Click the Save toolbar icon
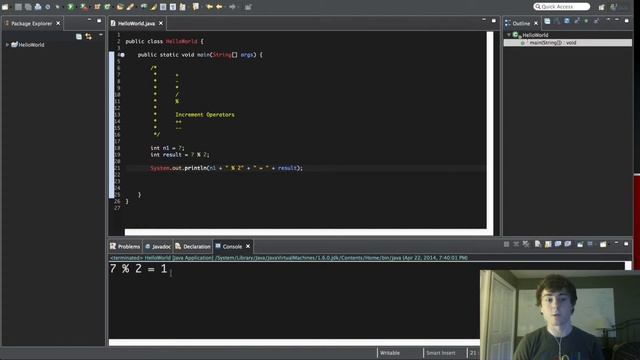Image resolution: width=640 pixels, height=360 pixels. click(x=18, y=7)
